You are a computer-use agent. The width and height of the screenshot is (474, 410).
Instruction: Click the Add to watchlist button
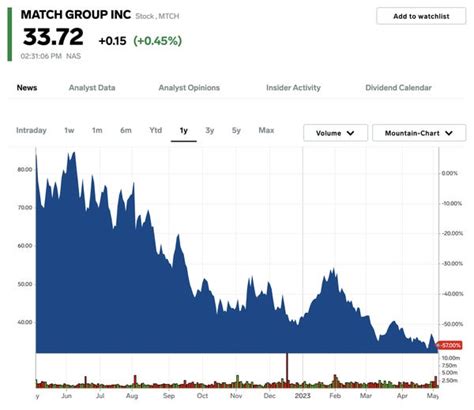point(421,16)
